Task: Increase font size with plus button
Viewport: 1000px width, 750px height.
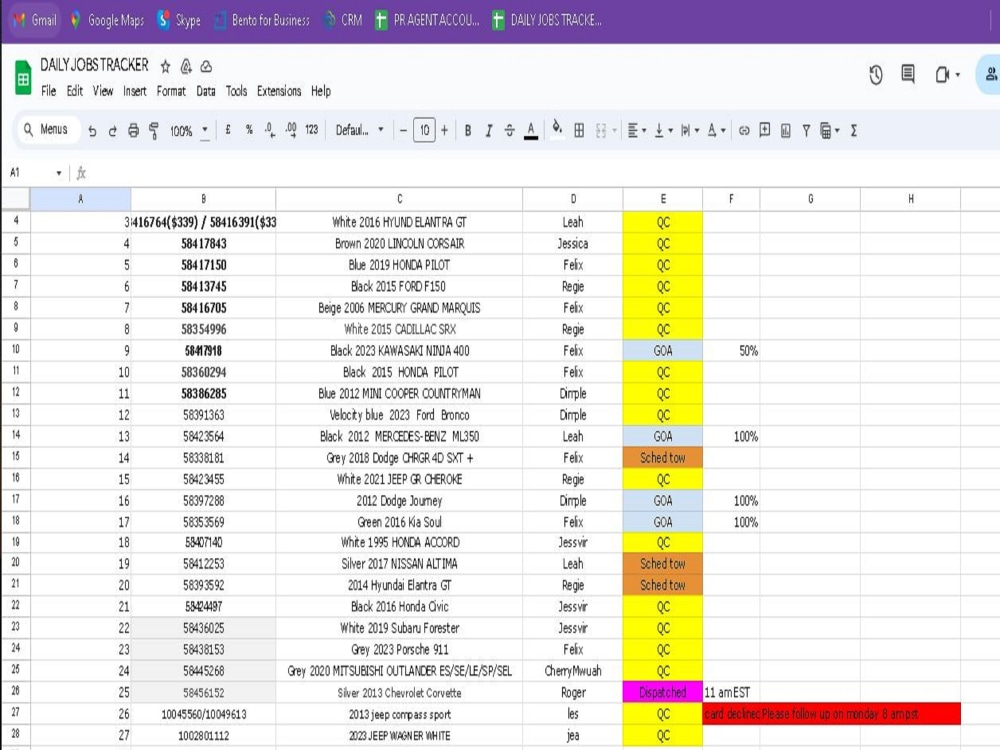Action: click(x=445, y=131)
